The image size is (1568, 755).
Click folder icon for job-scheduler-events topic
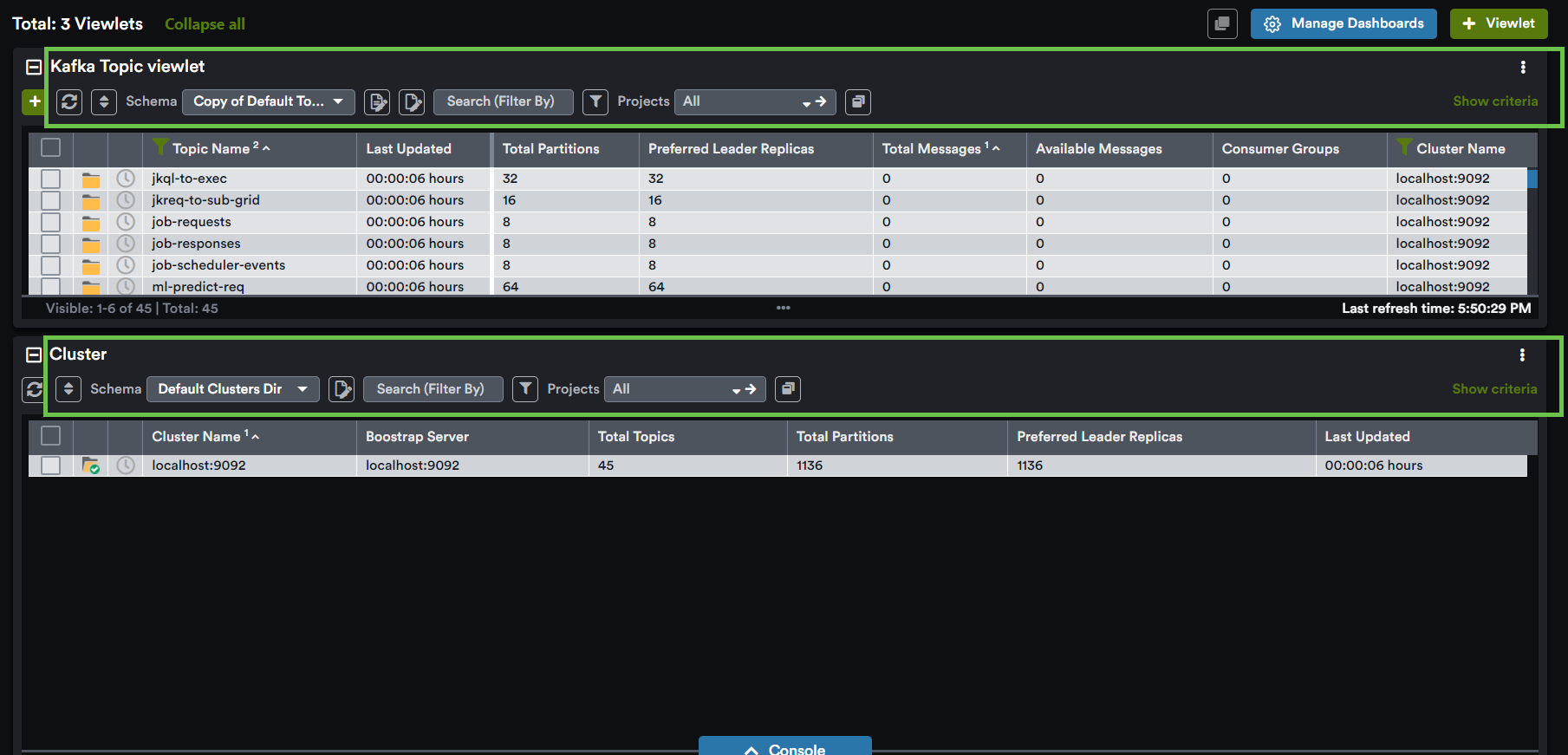91,266
